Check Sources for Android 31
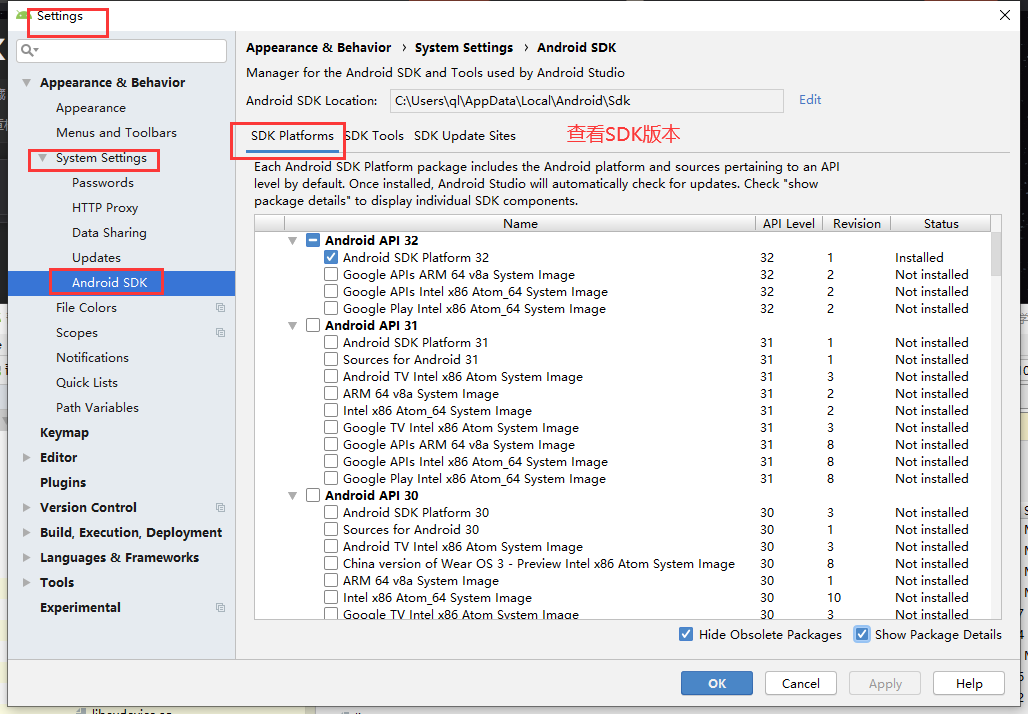Screen dimensions: 1028x714 tap(331, 359)
